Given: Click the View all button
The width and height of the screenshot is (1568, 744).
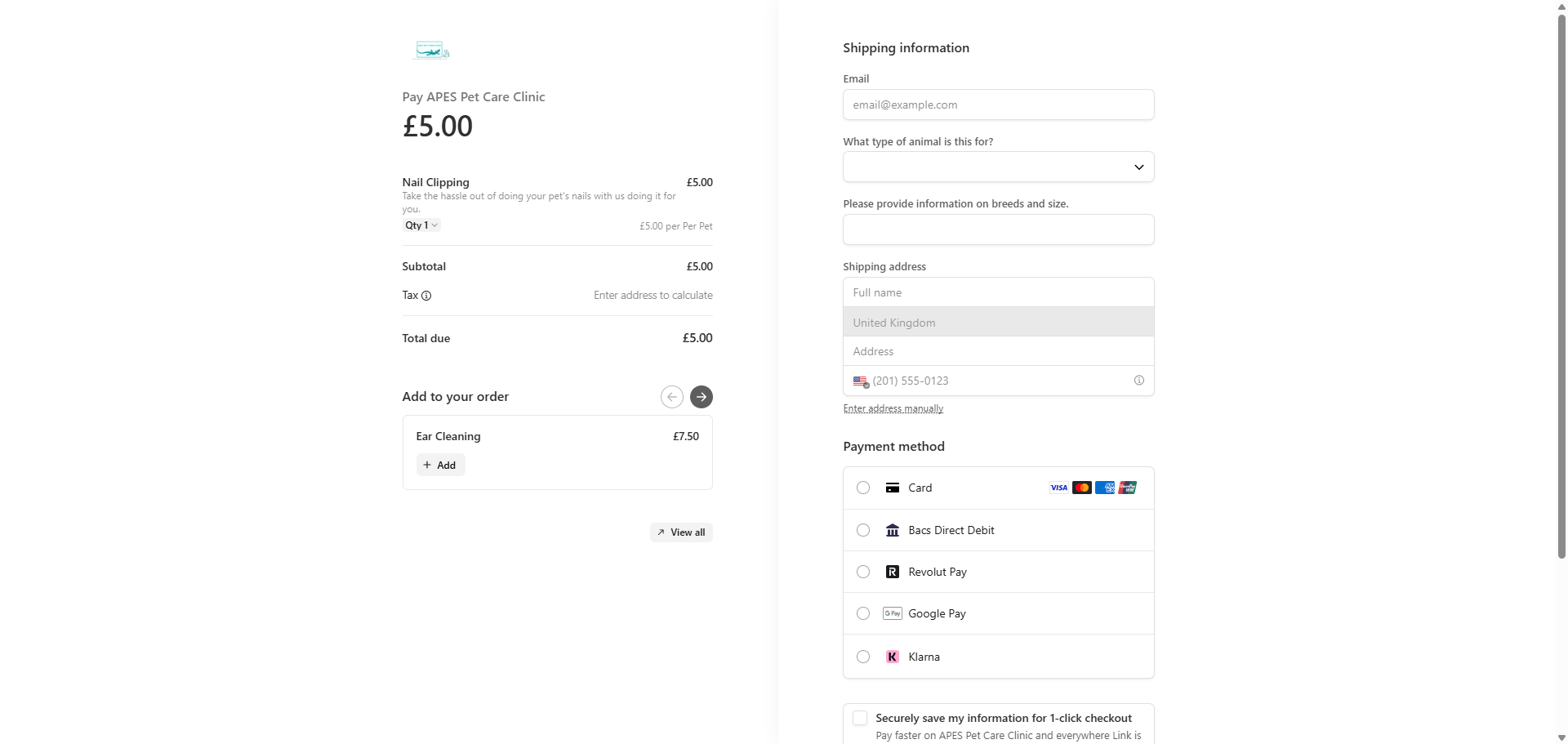Looking at the screenshot, I should pyautogui.click(x=681, y=532).
